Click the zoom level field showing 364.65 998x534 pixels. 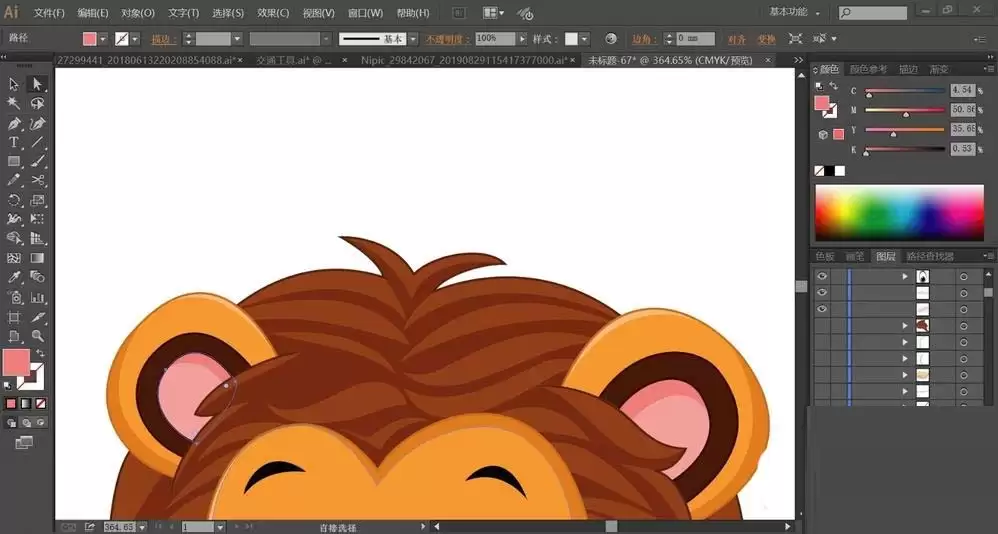(x=119, y=526)
